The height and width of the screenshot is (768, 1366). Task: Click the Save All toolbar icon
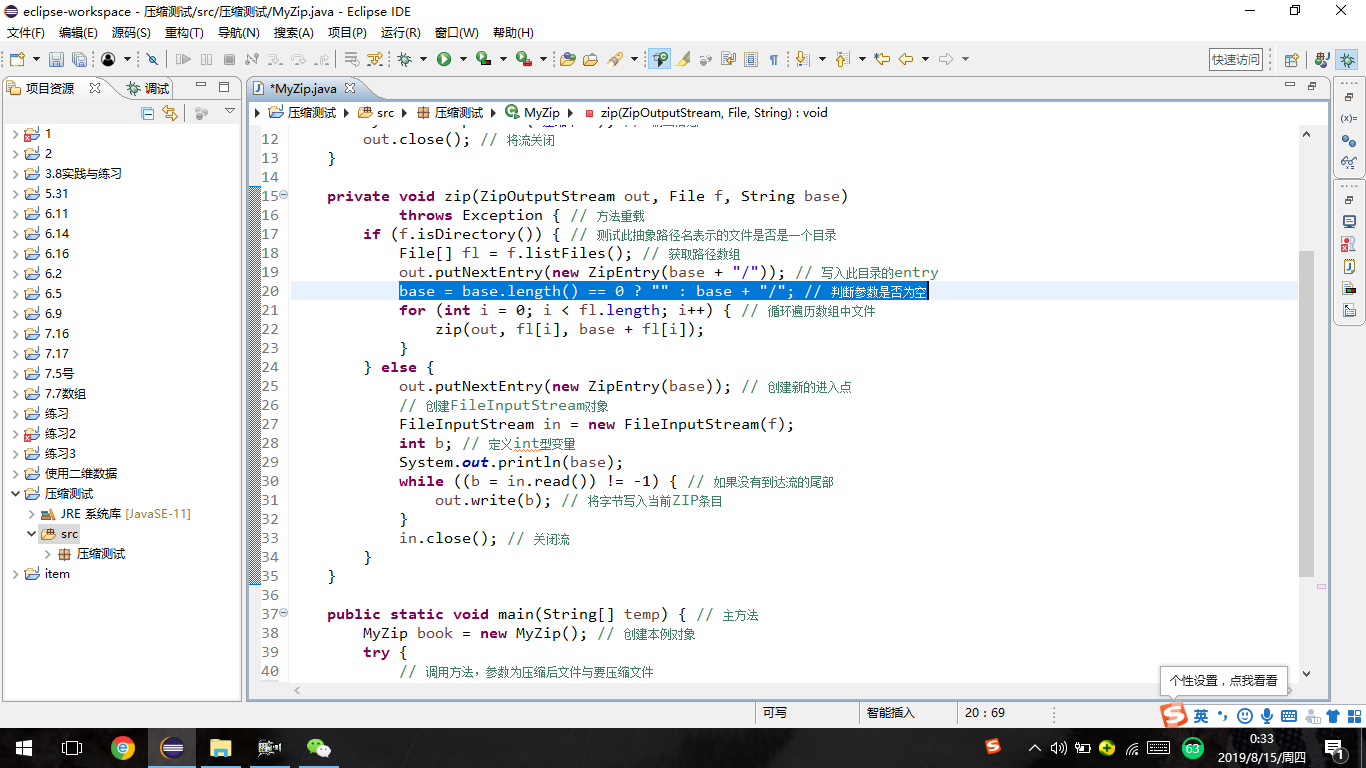click(x=79, y=59)
